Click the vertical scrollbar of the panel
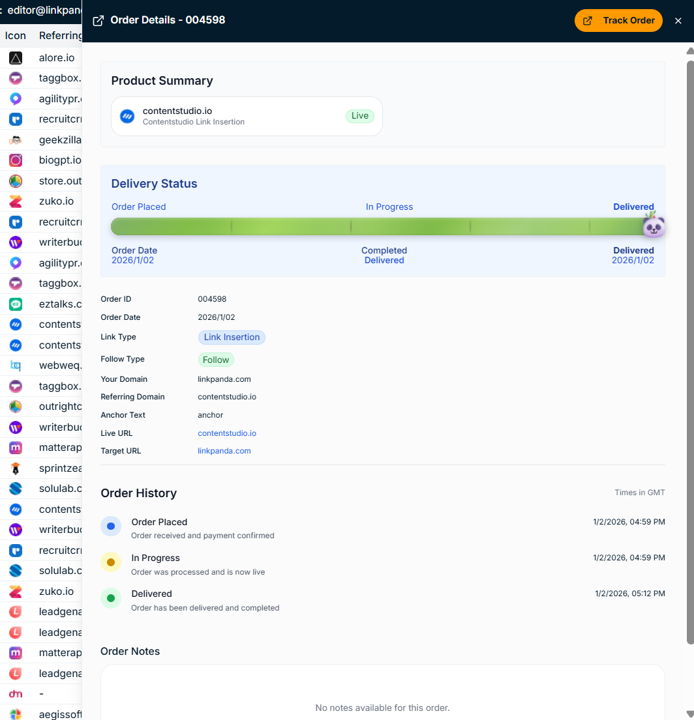Screen dimensions: 694x720 (x=690, y=351)
